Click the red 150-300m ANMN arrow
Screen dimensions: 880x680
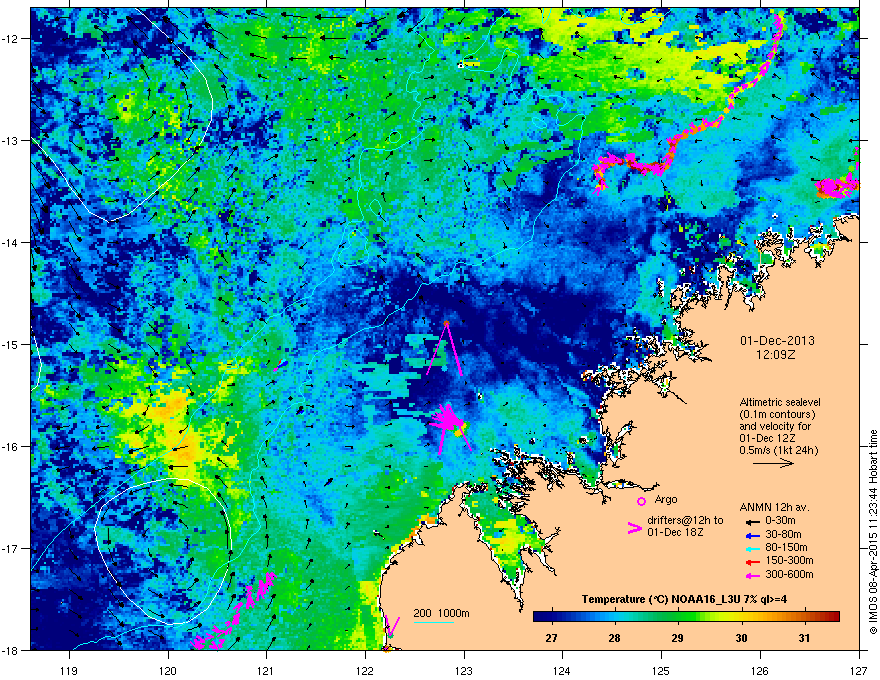pos(751,561)
